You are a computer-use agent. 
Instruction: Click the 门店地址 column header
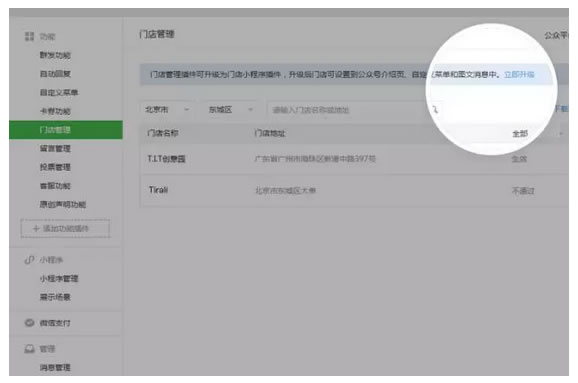[x=269, y=133]
